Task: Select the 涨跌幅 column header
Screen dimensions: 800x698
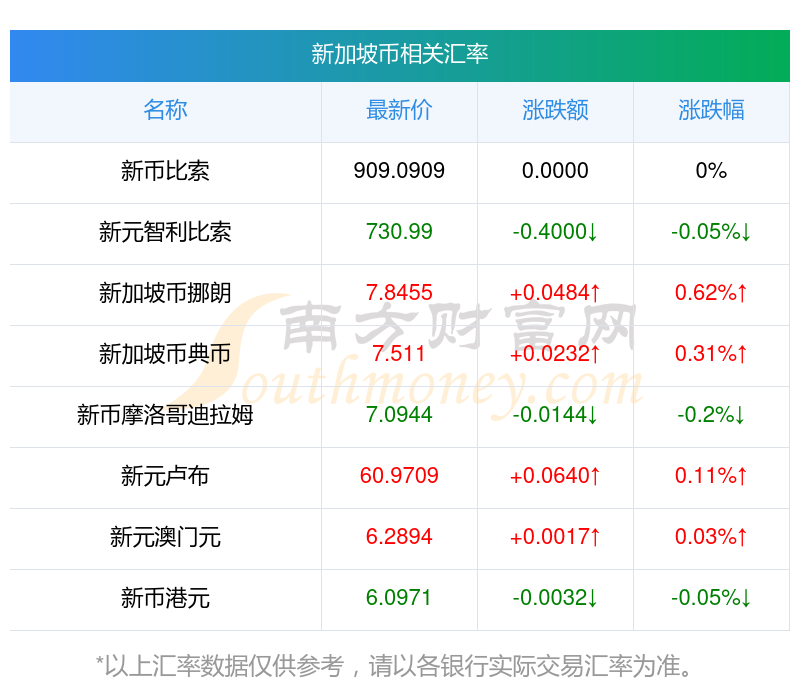Action: 711,110
